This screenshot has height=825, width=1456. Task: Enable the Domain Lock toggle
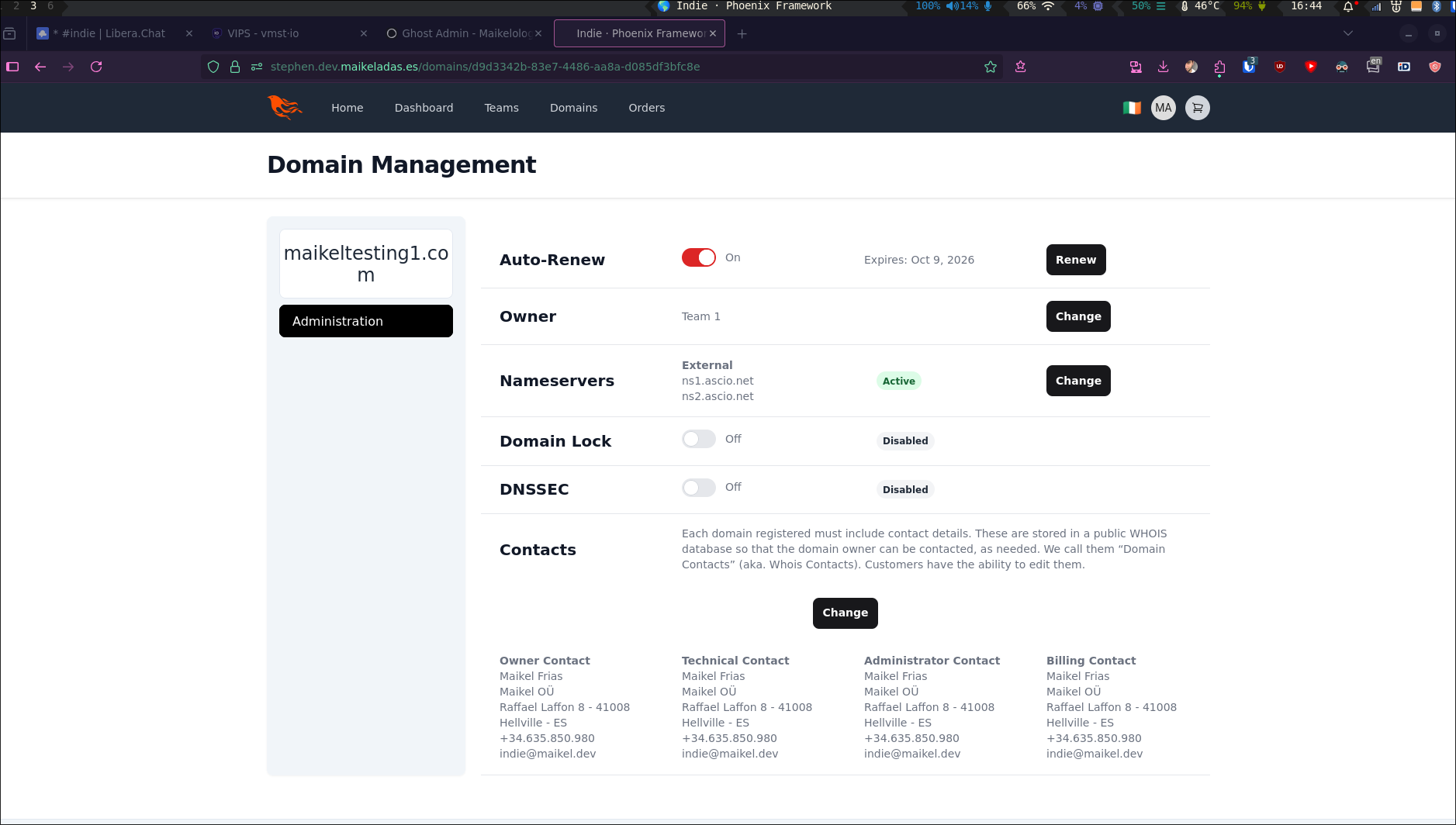pos(698,439)
